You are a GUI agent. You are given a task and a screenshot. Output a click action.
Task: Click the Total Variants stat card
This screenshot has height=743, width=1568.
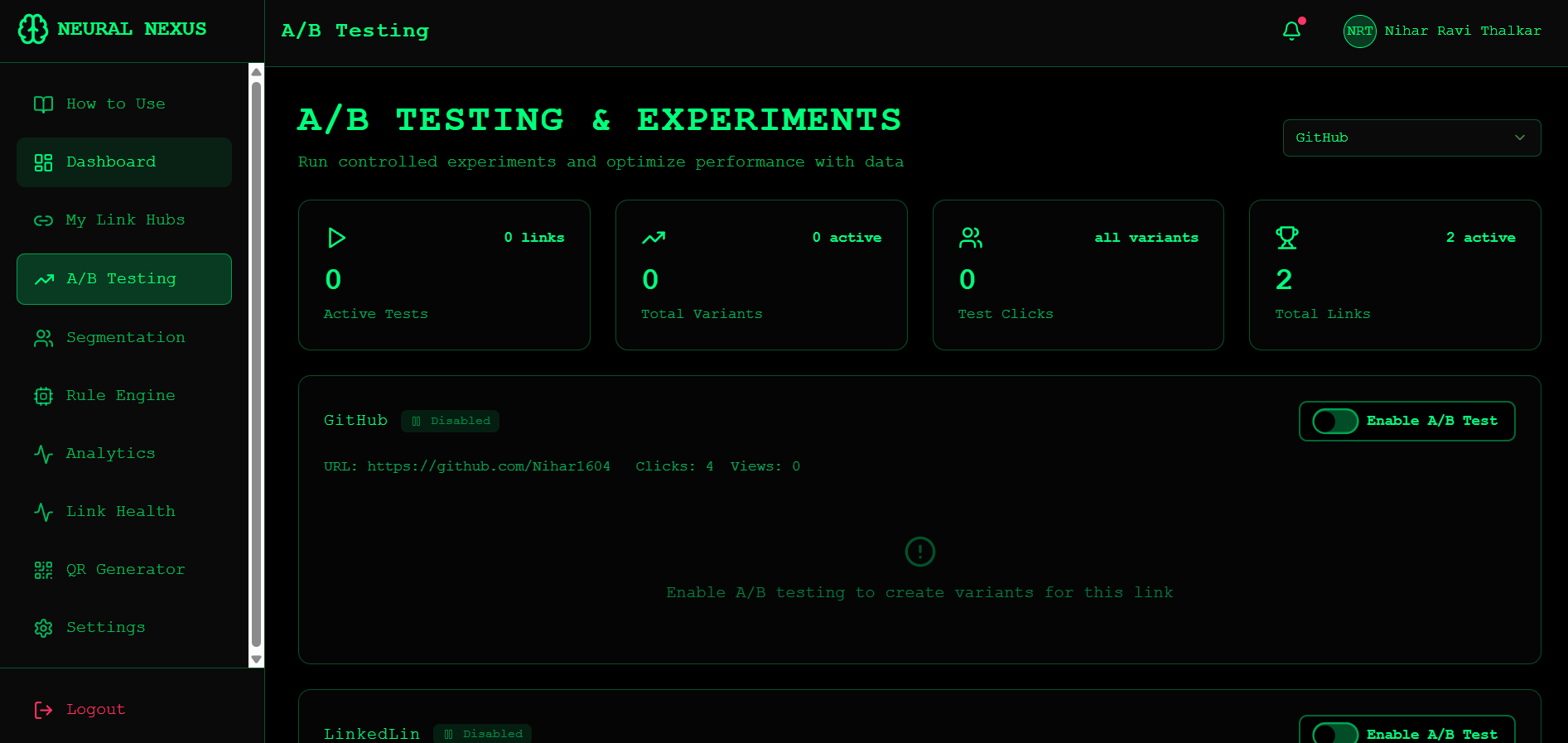click(x=761, y=275)
